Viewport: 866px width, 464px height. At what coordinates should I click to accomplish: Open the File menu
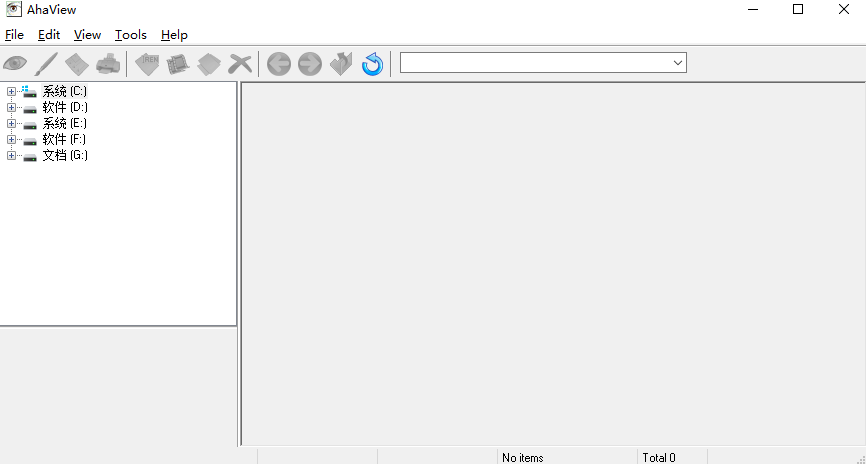[x=14, y=35]
